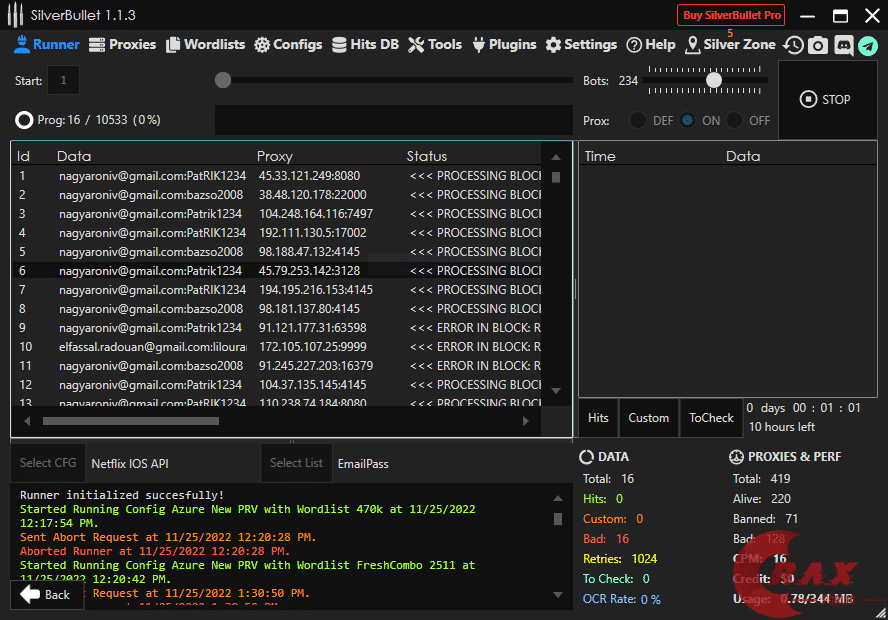This screenshot has height=620, width=888.
Task: Select the ON proxy mode radio
Action: (688, 120)
